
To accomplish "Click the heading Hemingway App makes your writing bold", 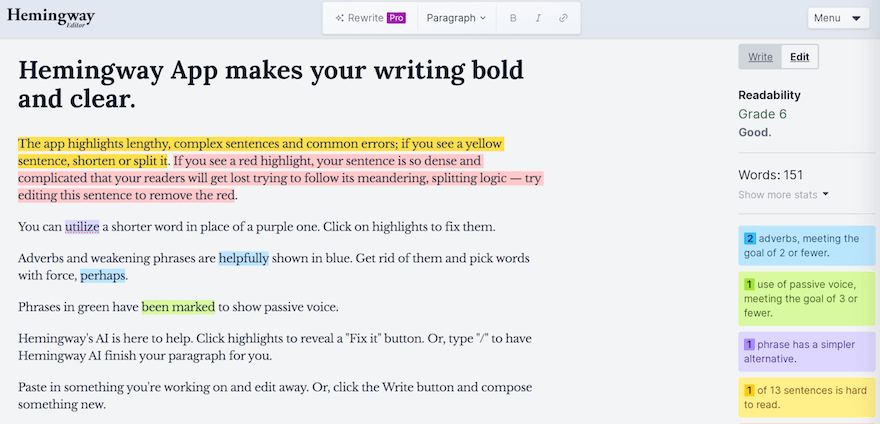I will point(271,84).
